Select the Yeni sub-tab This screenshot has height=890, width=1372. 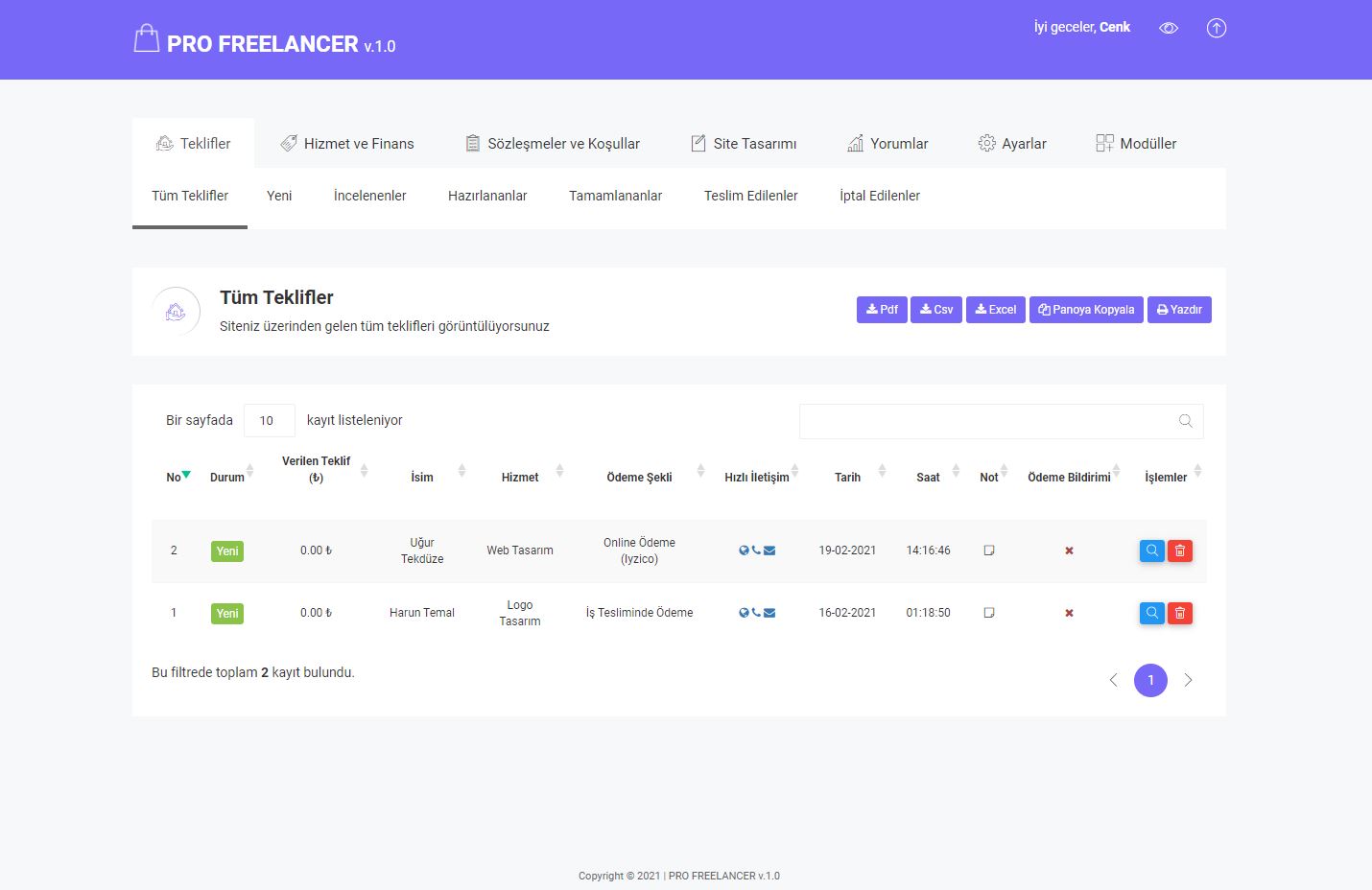[279, 196]
